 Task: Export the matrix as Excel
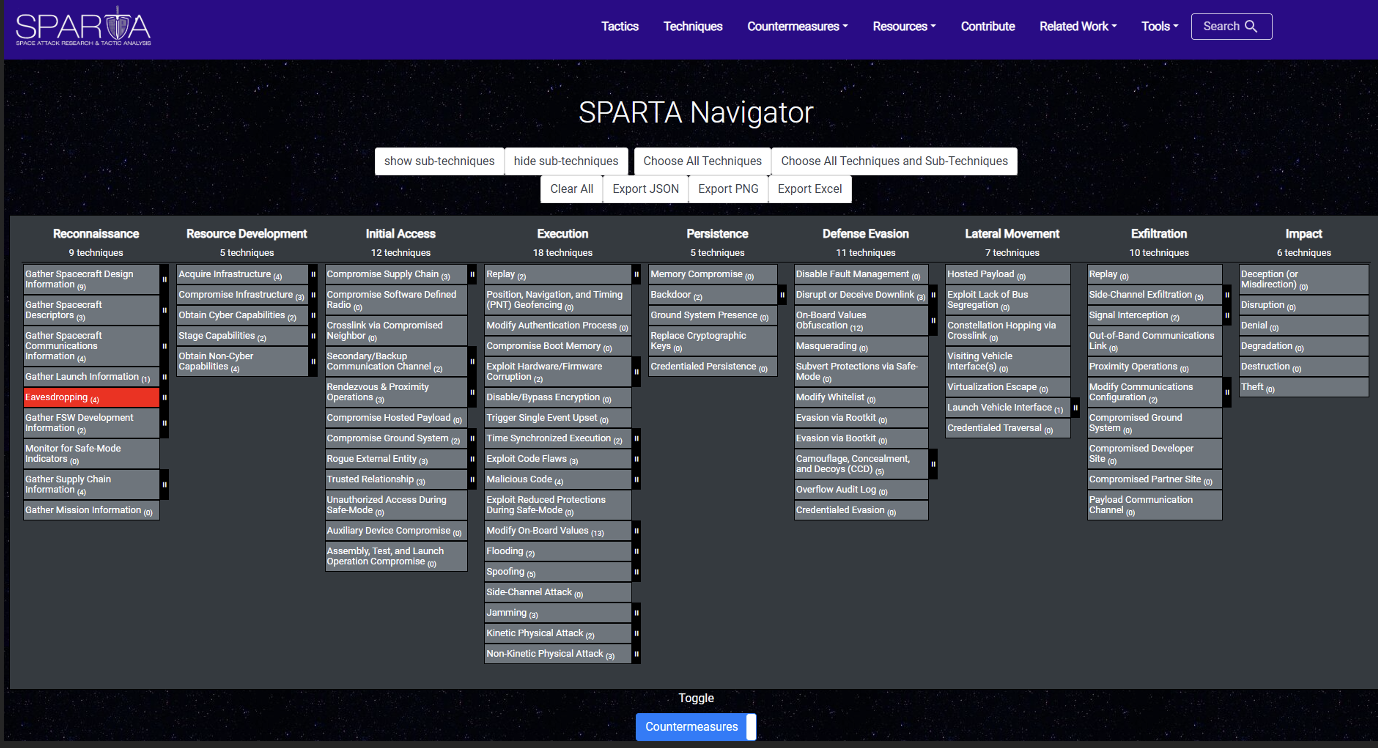point(809,189)
